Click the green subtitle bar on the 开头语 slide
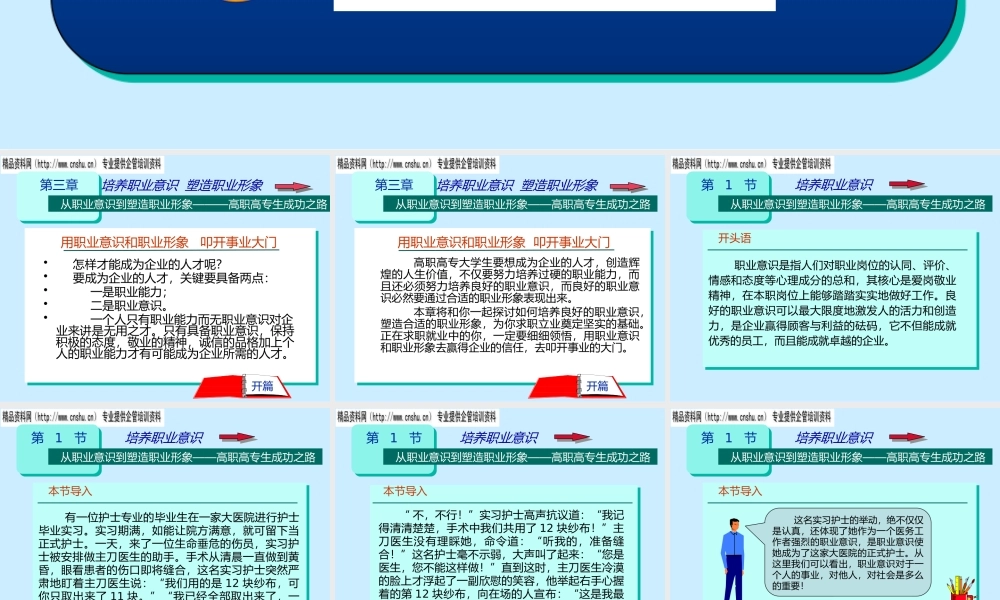This screenshot has height=600, width=1000. coord(857,204)
